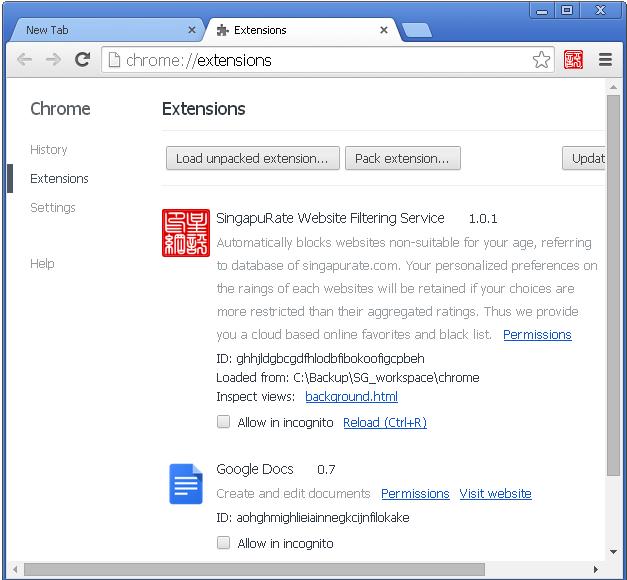Screen dimensions: 627x580
Task: Click the Google Docs blue document icon
Action: click(186, 484)
